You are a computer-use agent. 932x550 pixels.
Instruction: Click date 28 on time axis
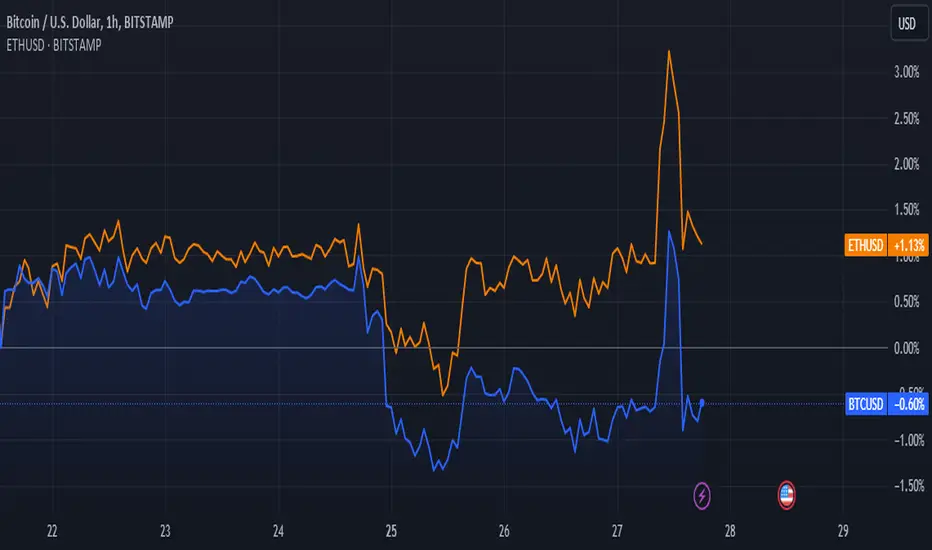click(730, 531)
